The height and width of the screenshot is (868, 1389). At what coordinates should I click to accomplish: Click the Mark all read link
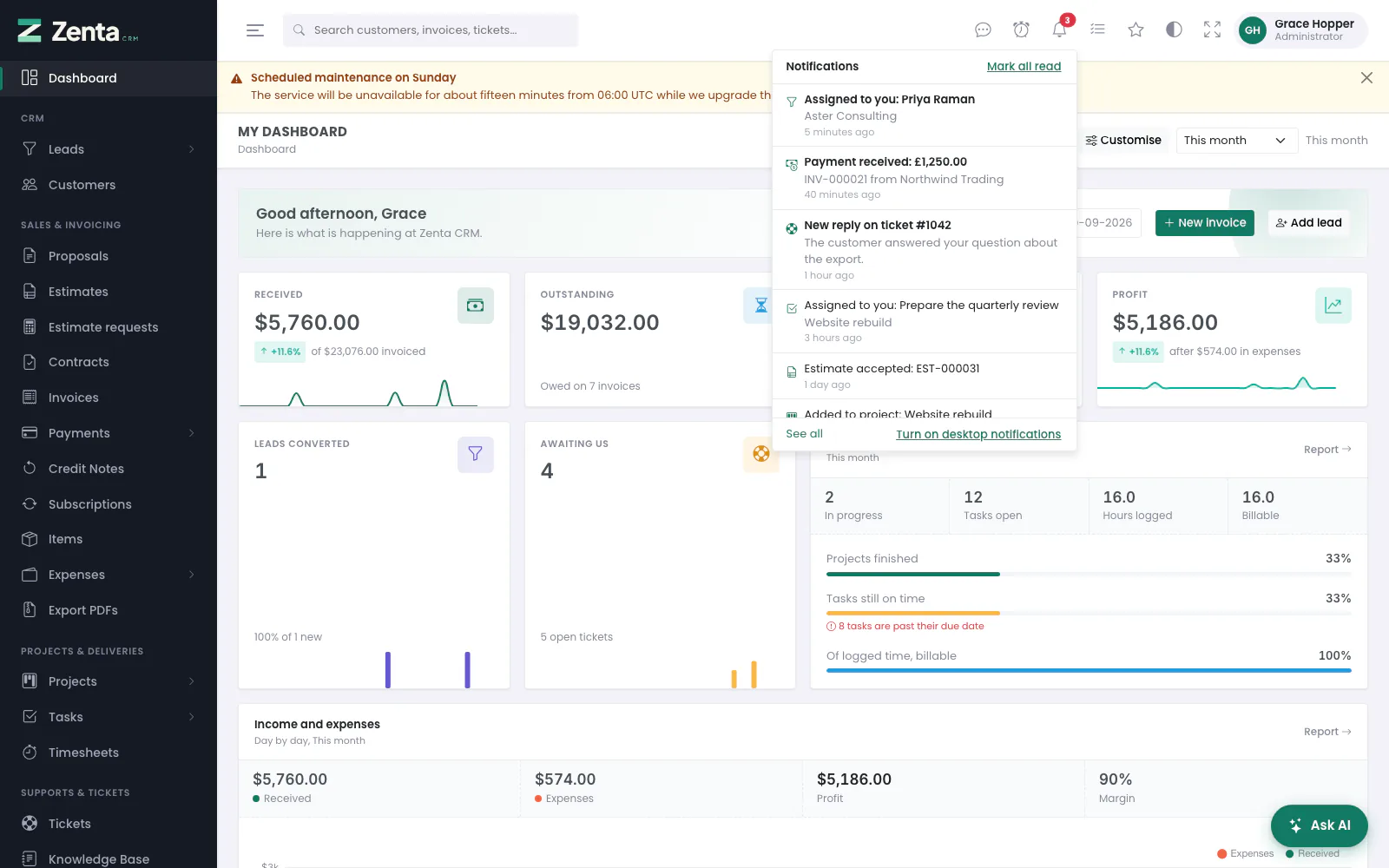[1024, 67]
